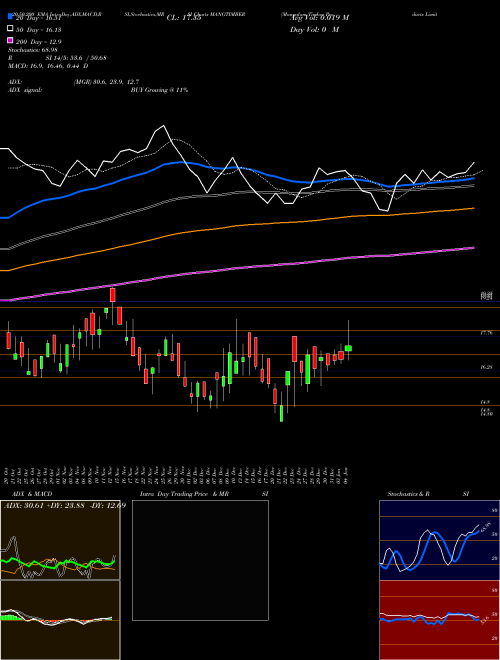Click the tallest red candlestick near the 12 Nov peak
This screenshot has height=660, width=500.
tap(112, 295)
